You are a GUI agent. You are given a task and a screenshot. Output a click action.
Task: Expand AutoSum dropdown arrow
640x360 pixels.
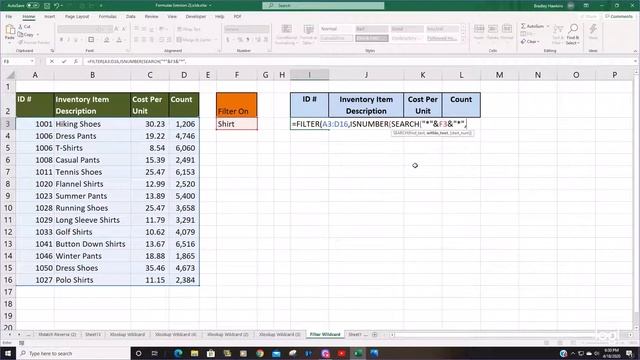[548, 27]
